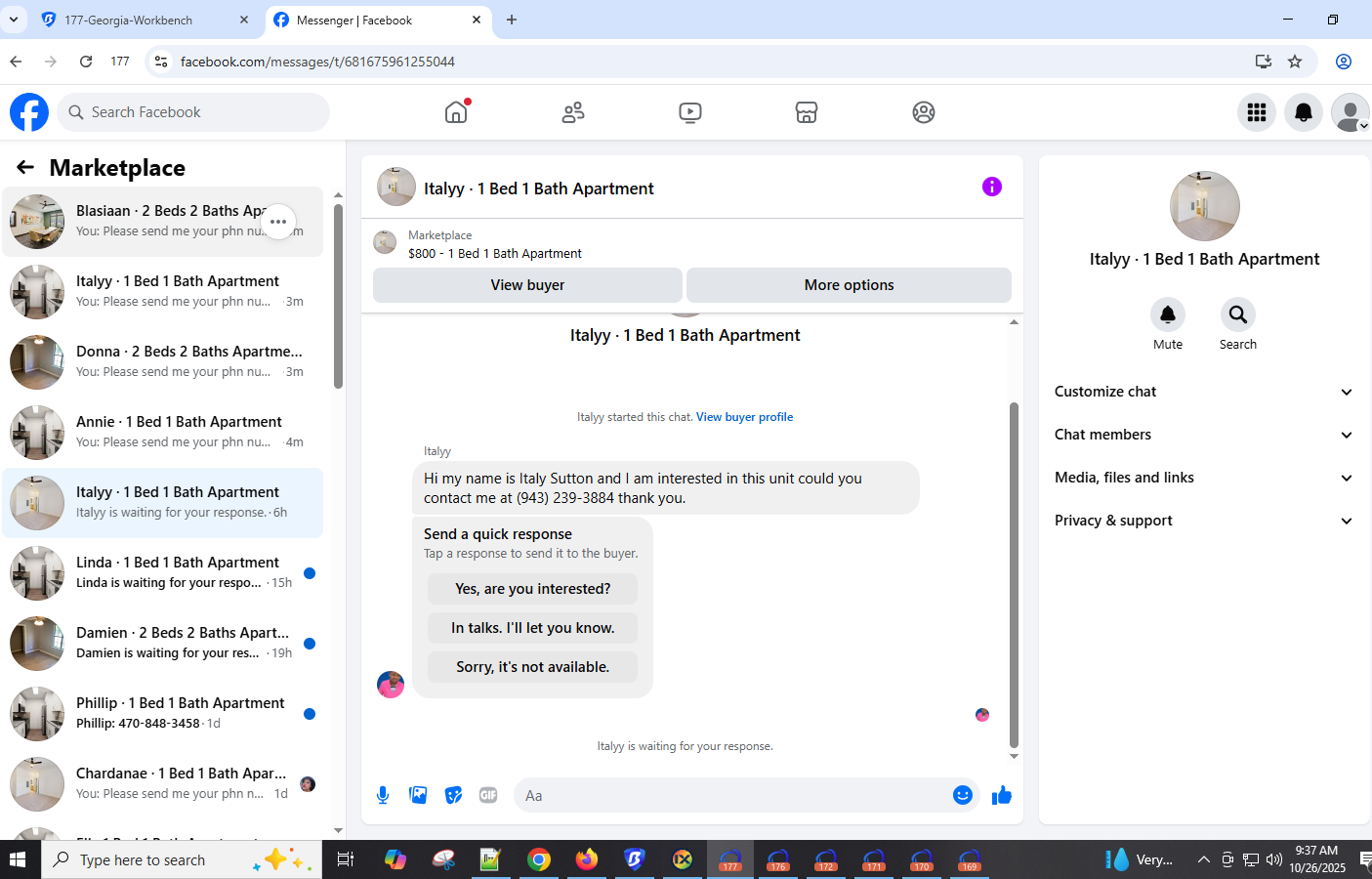
Task: Open the browser tab search dropdown
Action: (x=14, y=20)
